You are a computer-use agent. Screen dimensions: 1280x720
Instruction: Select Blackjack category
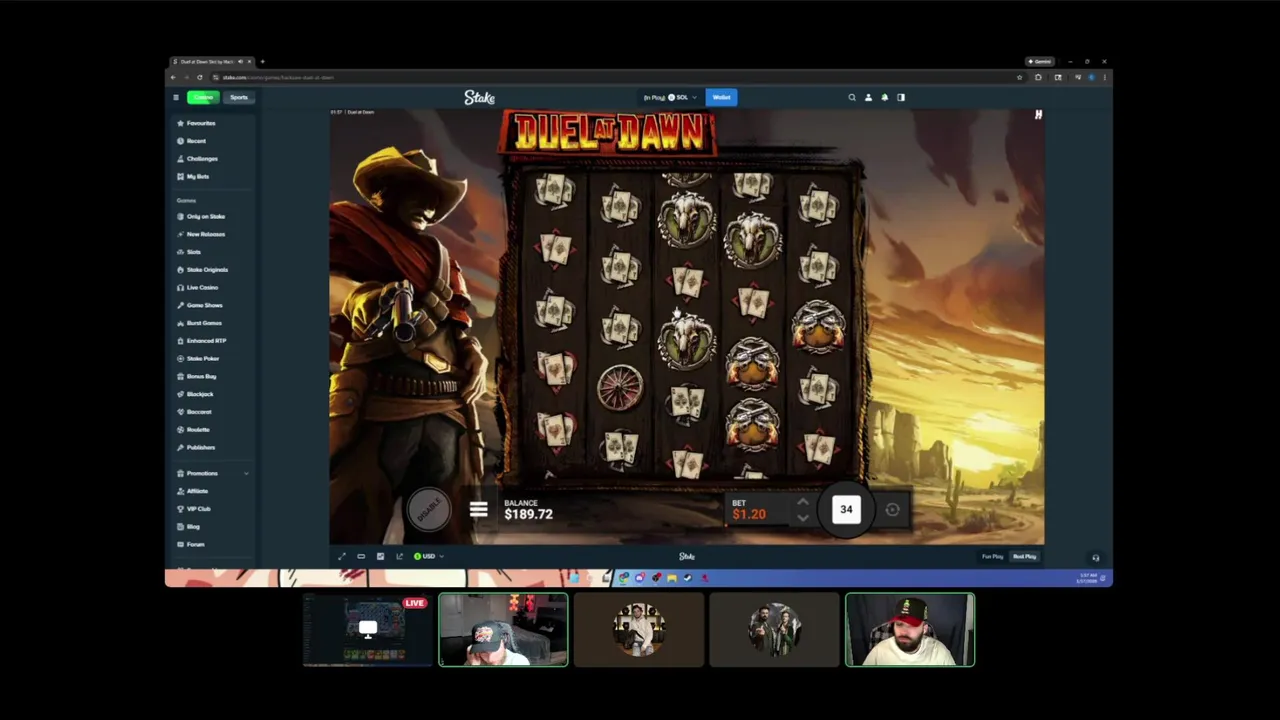(x=195, y=394)
